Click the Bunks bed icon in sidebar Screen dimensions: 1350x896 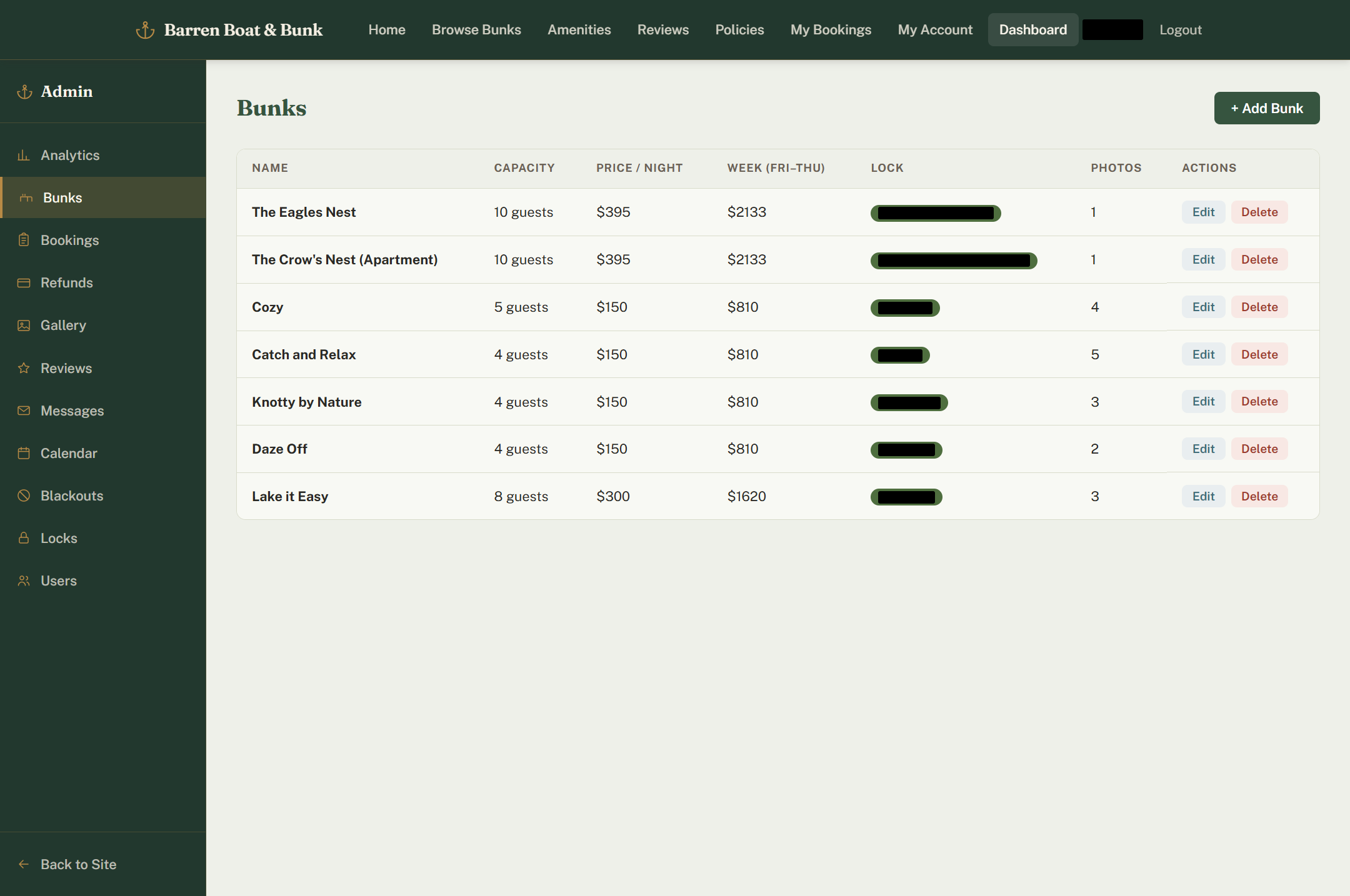(x=26, y=198)
